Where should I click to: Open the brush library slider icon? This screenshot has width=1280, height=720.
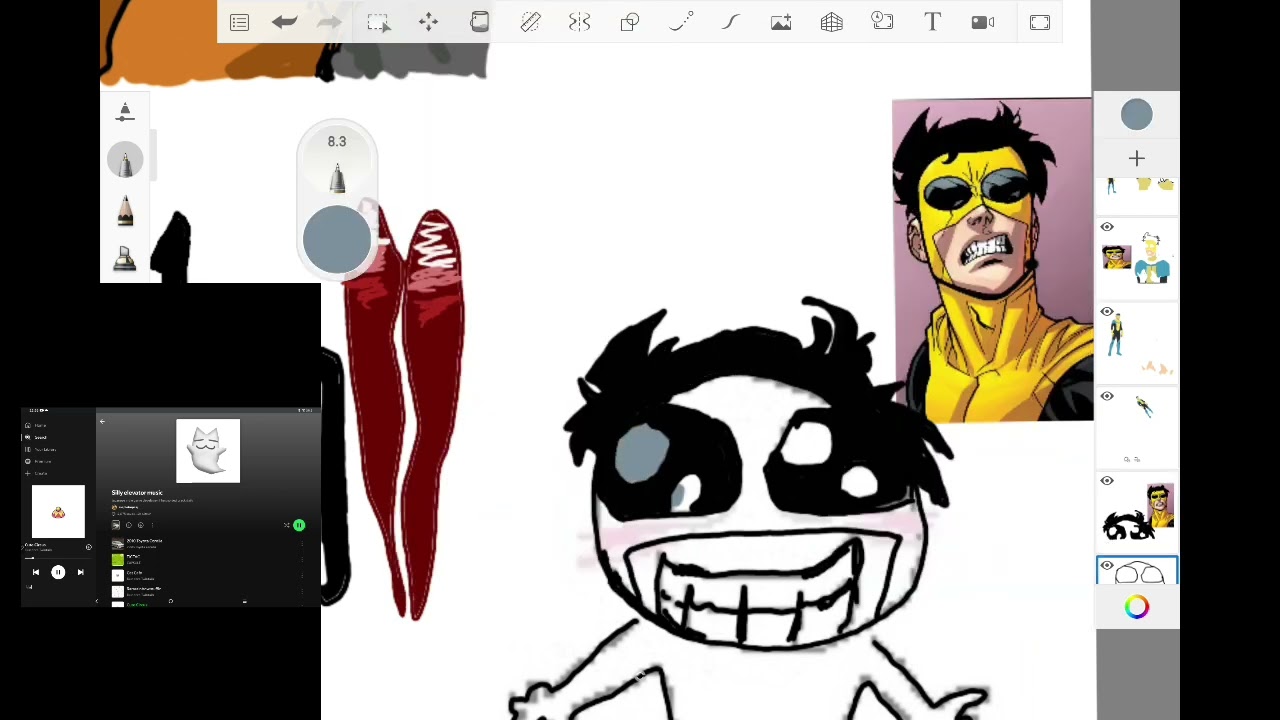125,112
